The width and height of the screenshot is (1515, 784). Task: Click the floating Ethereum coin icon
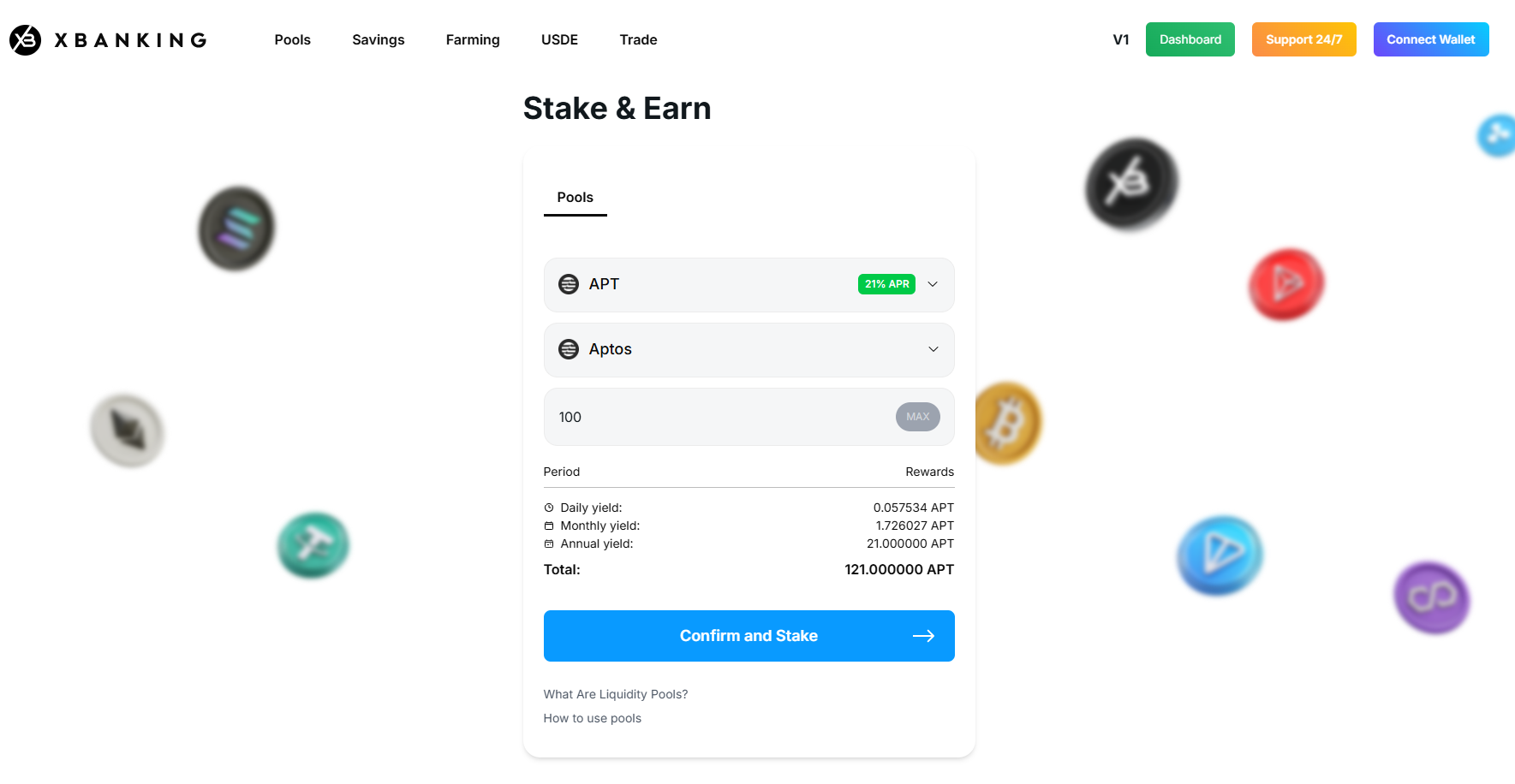point(128,431)
